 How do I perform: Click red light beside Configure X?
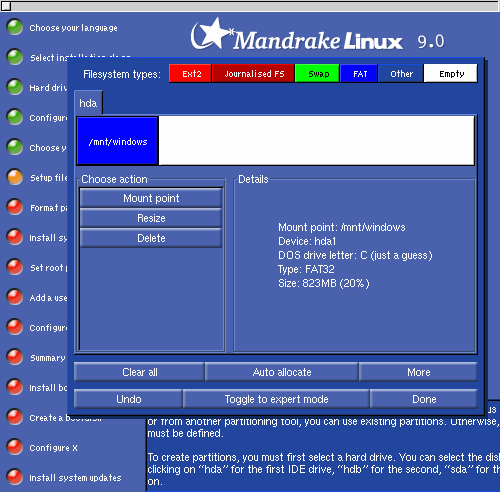point(15,447)
